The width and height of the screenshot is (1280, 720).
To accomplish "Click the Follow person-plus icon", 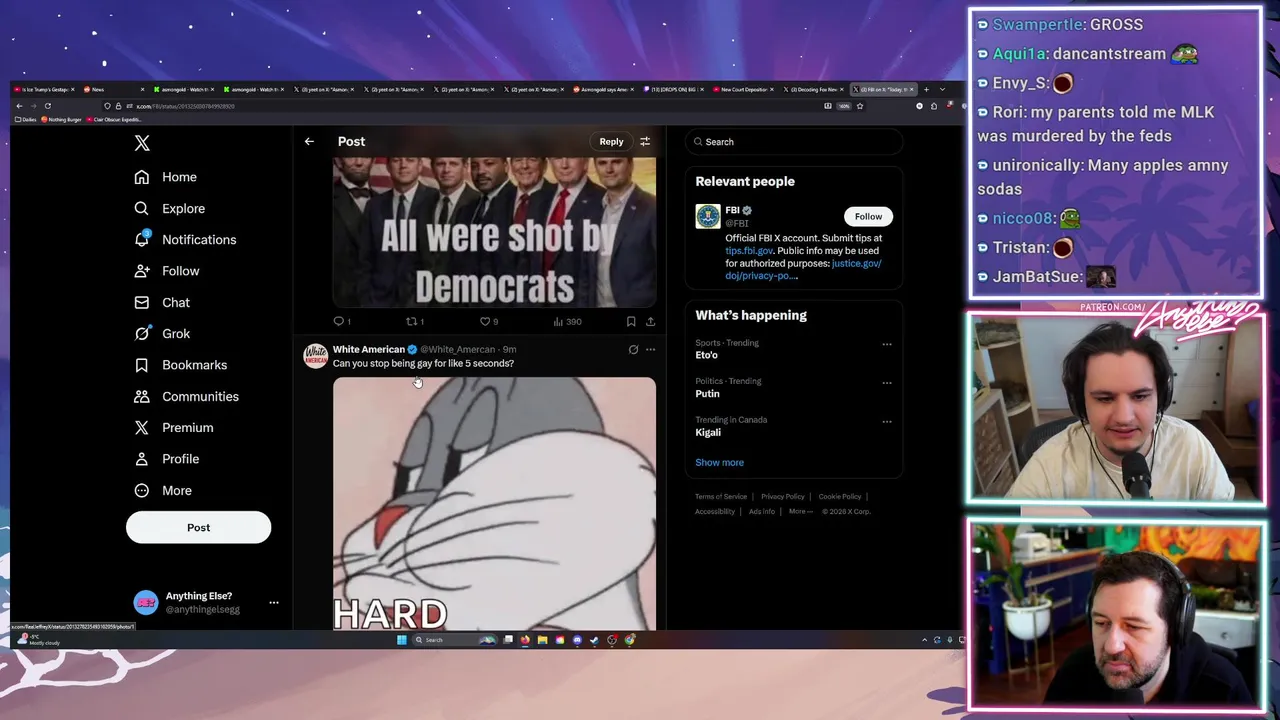I will (142, 271).
